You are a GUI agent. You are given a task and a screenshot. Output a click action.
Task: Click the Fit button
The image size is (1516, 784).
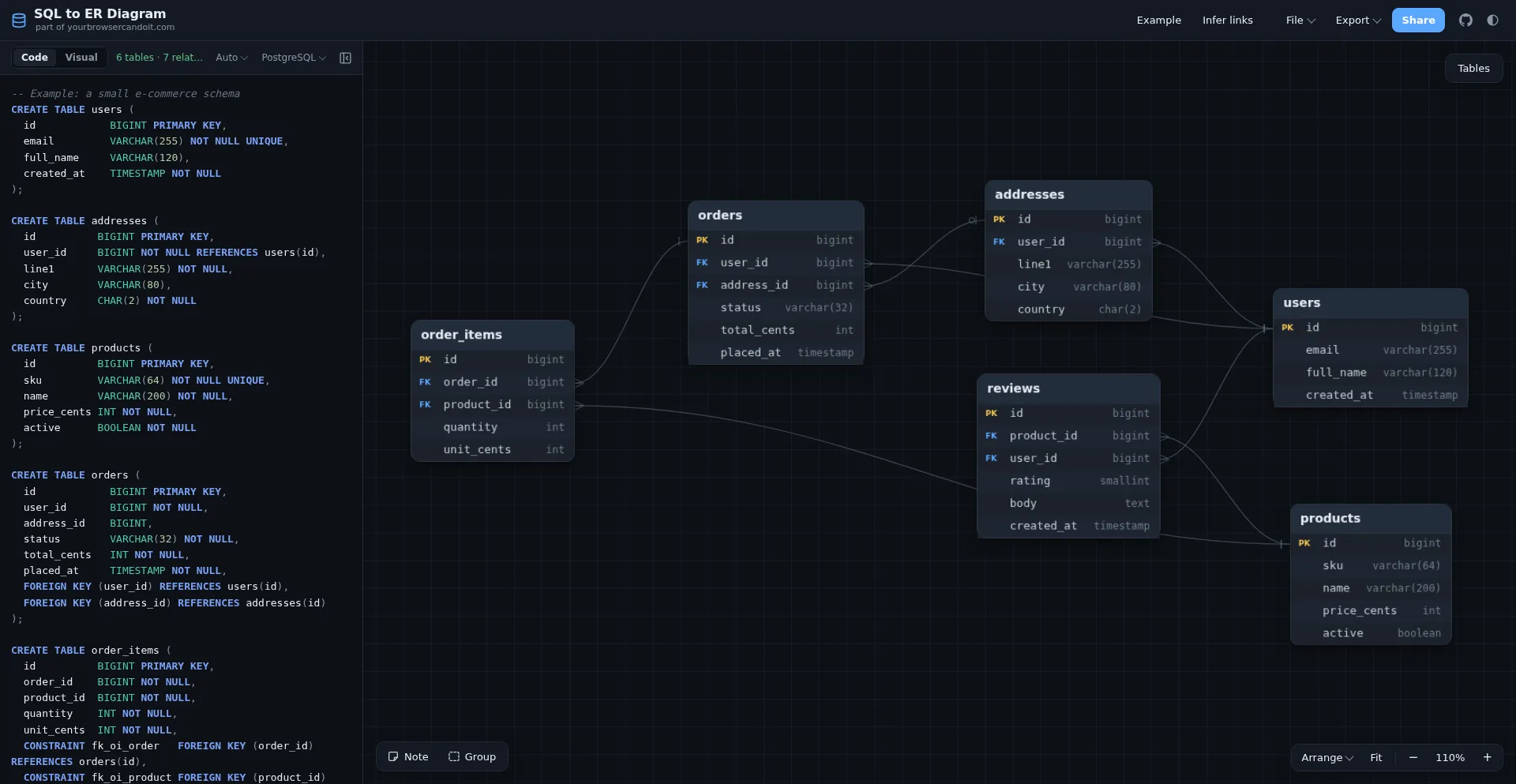pyautogui.click(x=1376, y=757)
